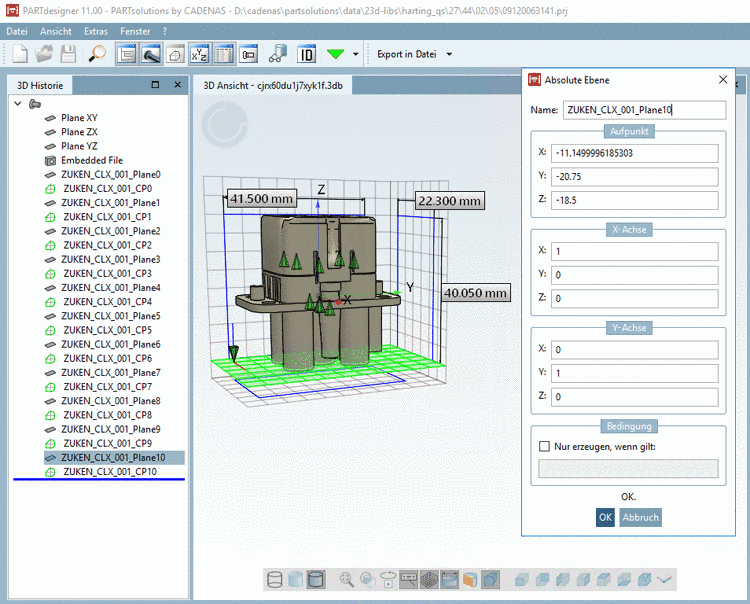Click the zoom magnifier in view toolbar

pos(347,579)
